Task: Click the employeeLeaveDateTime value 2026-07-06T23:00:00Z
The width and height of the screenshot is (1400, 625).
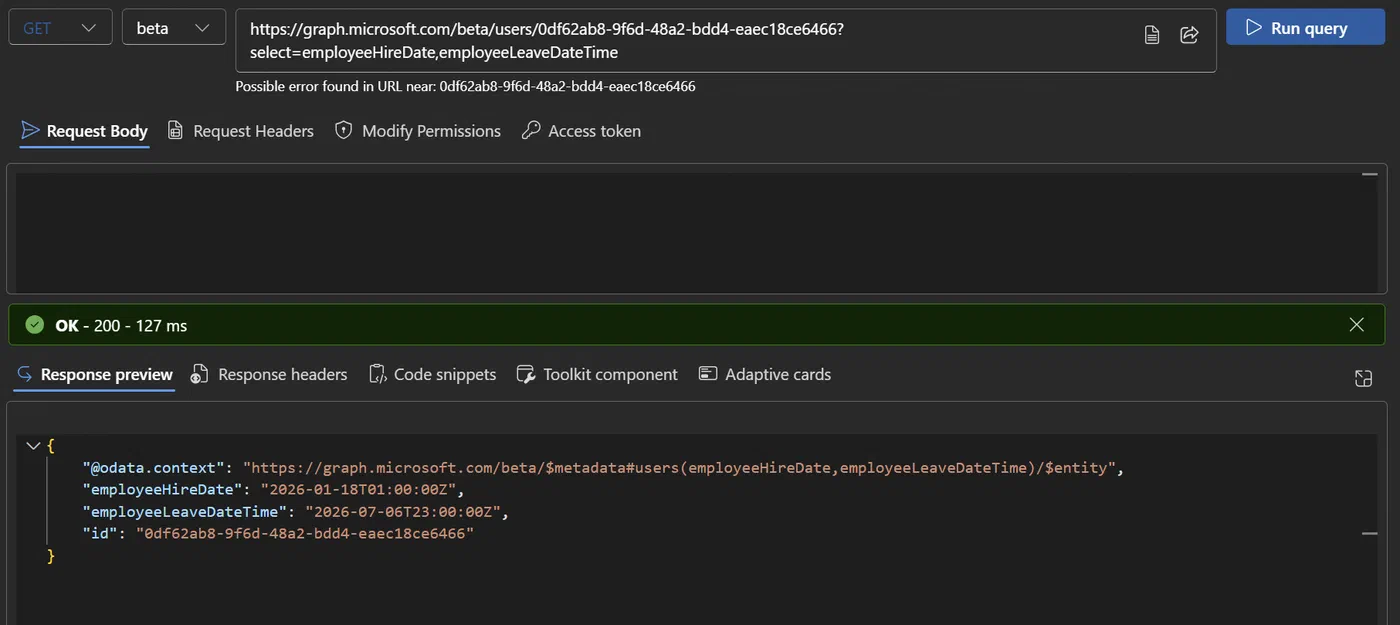Action: click(402, 512)
